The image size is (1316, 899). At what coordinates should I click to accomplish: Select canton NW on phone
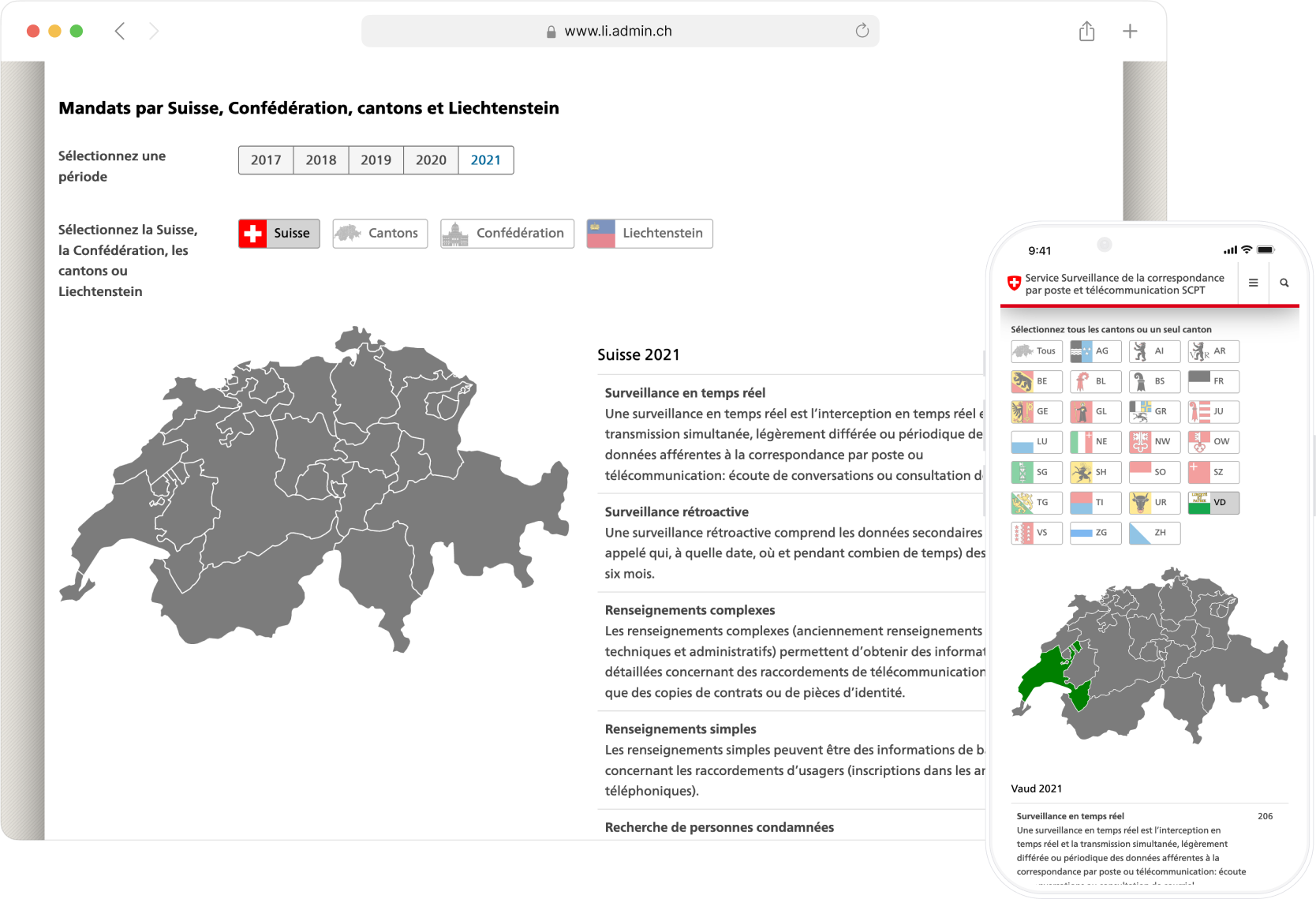(x=1155, y=442)
